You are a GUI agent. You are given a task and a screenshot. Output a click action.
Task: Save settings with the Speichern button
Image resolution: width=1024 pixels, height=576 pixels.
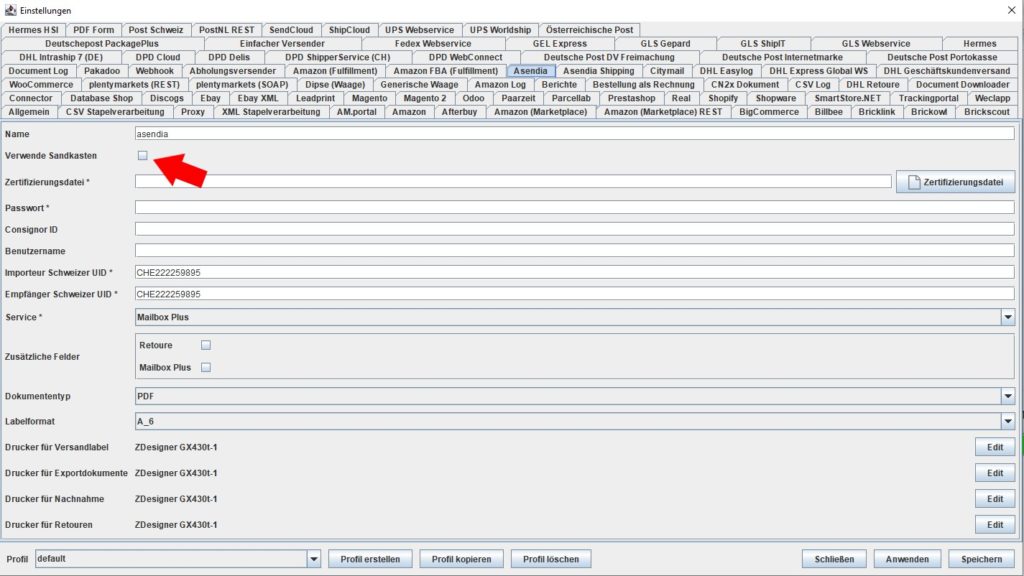coord(981,559)
